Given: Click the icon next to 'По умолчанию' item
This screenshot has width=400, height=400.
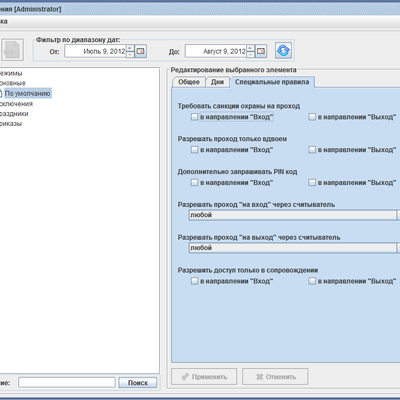Looking at the screenshot, I should pos(1,93).
